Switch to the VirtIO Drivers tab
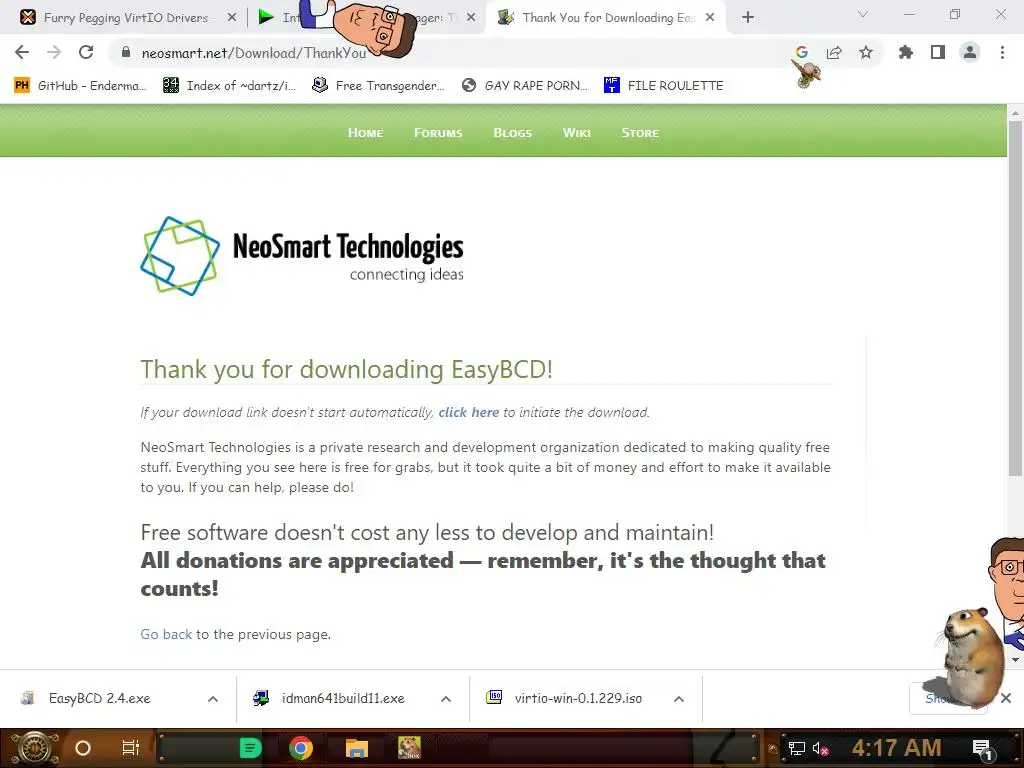 click(124, 18)
